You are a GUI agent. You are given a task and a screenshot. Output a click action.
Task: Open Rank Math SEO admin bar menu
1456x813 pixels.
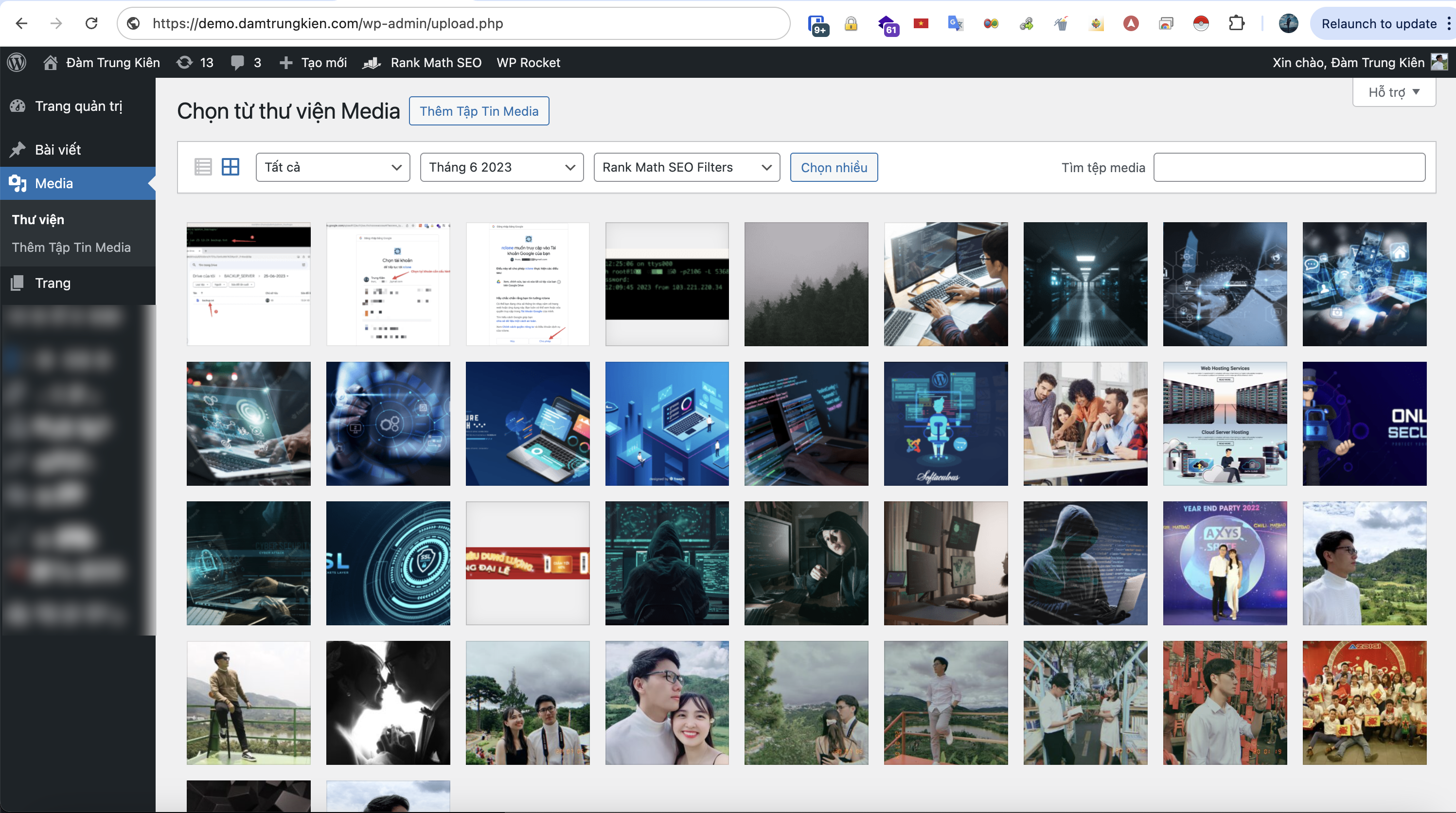pyautogui.click(x=422, y=62)
